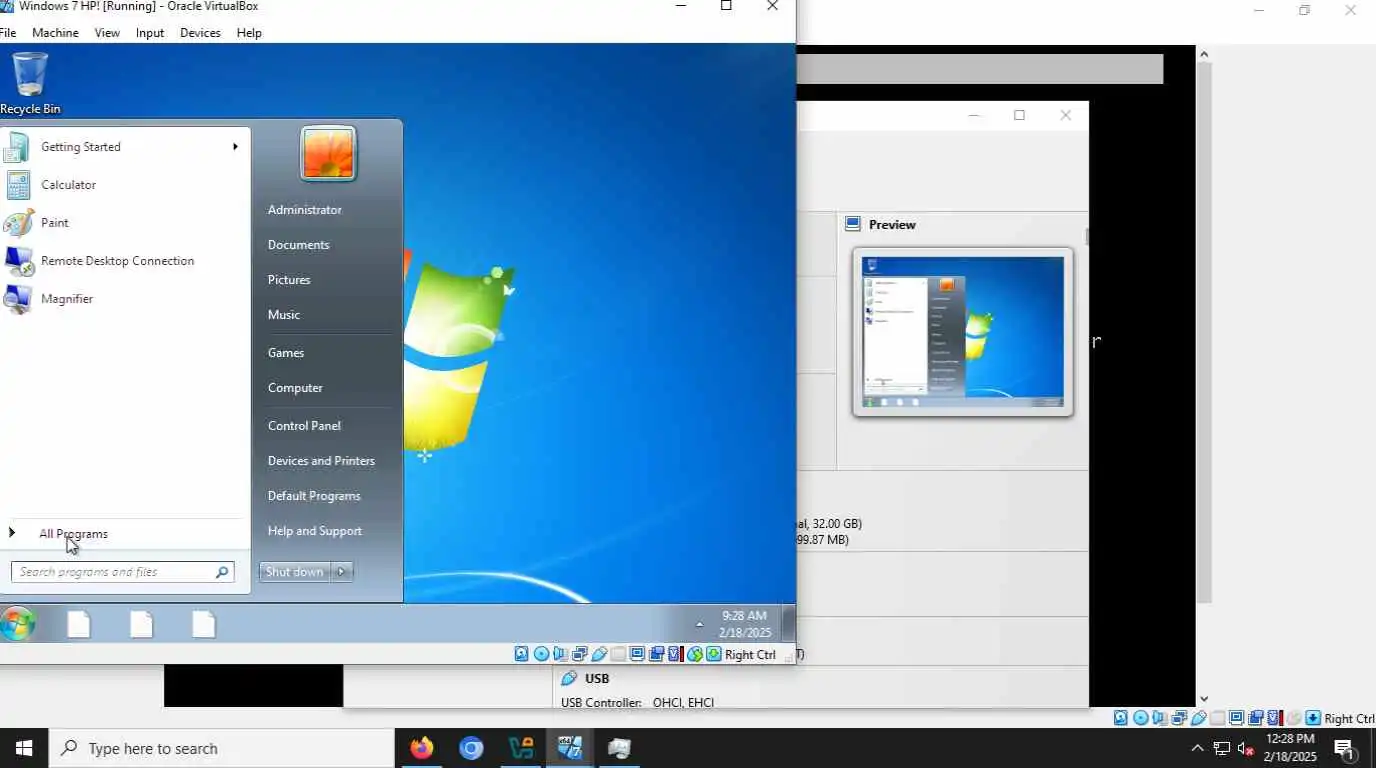Open Help and Support
The height and width of the screenshot is (768, 1376).
315,531
